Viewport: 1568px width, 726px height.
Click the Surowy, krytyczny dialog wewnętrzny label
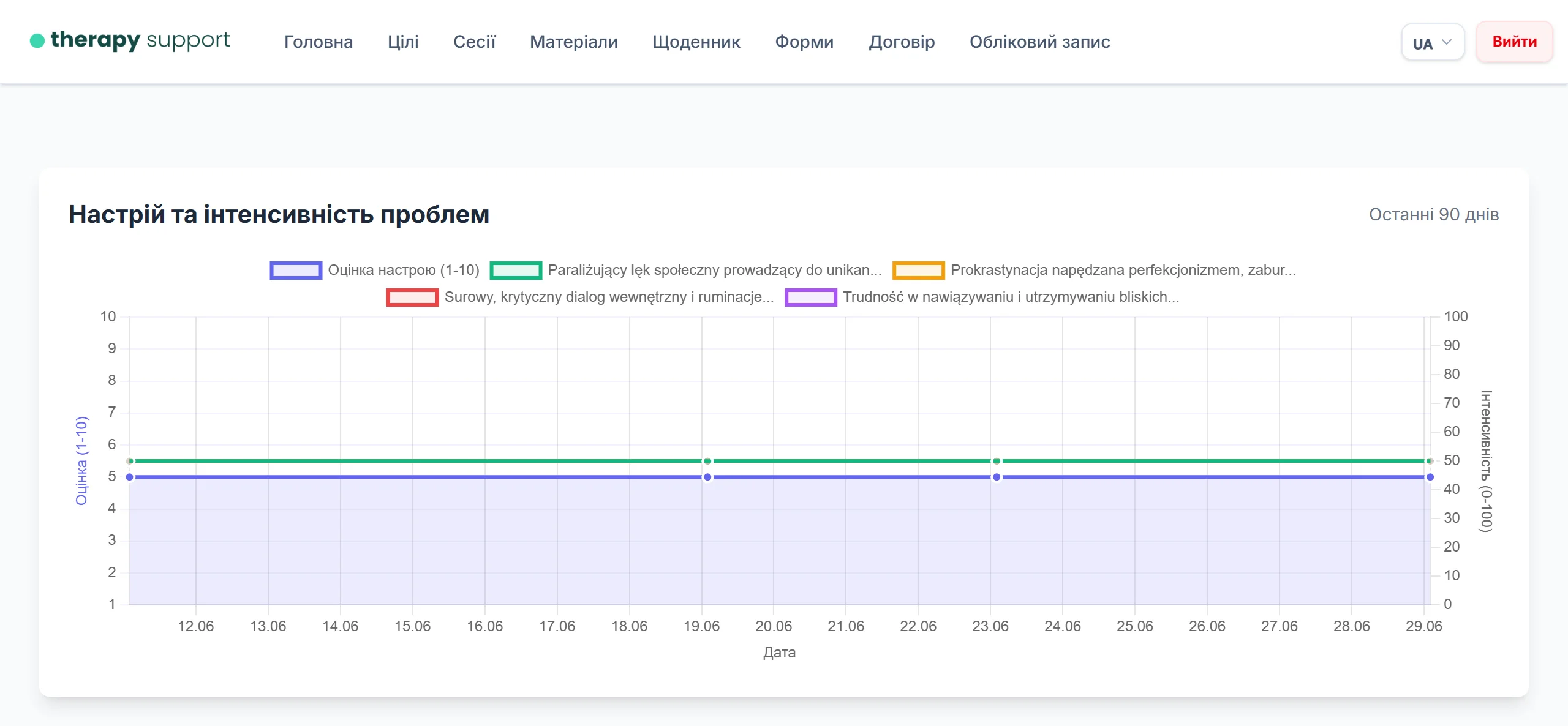pyautogui.click(x=609, y=297)
